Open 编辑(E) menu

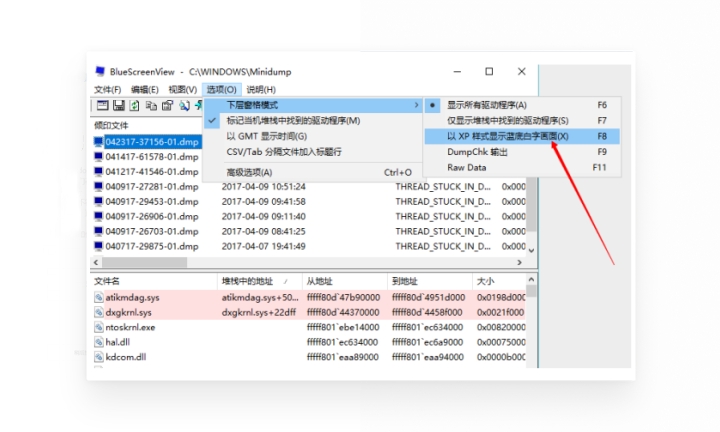pos(145,90)
